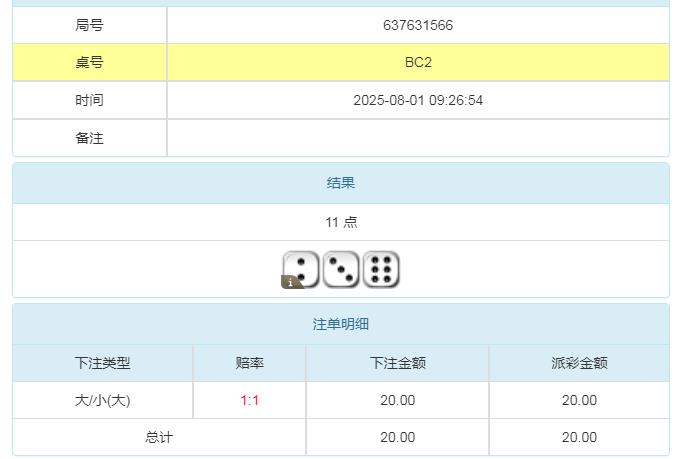Click the die showing two dots

pyautogui.click(x=302, y=268)
